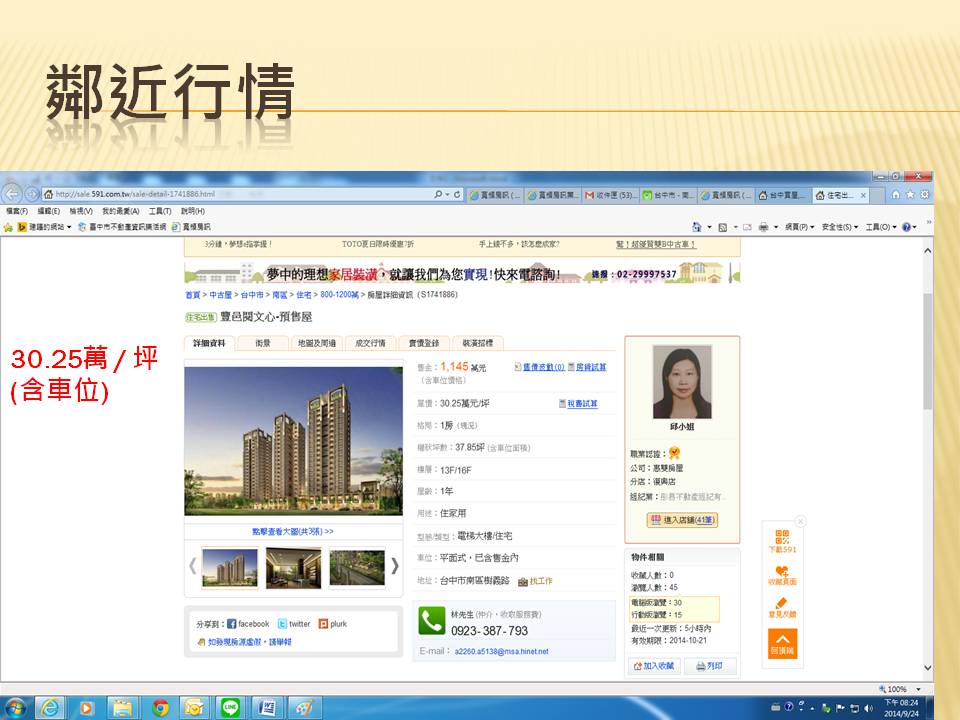Click the agent's portrait photo
The width and height of the screenshot is (960, 720).
pos(682,382)
